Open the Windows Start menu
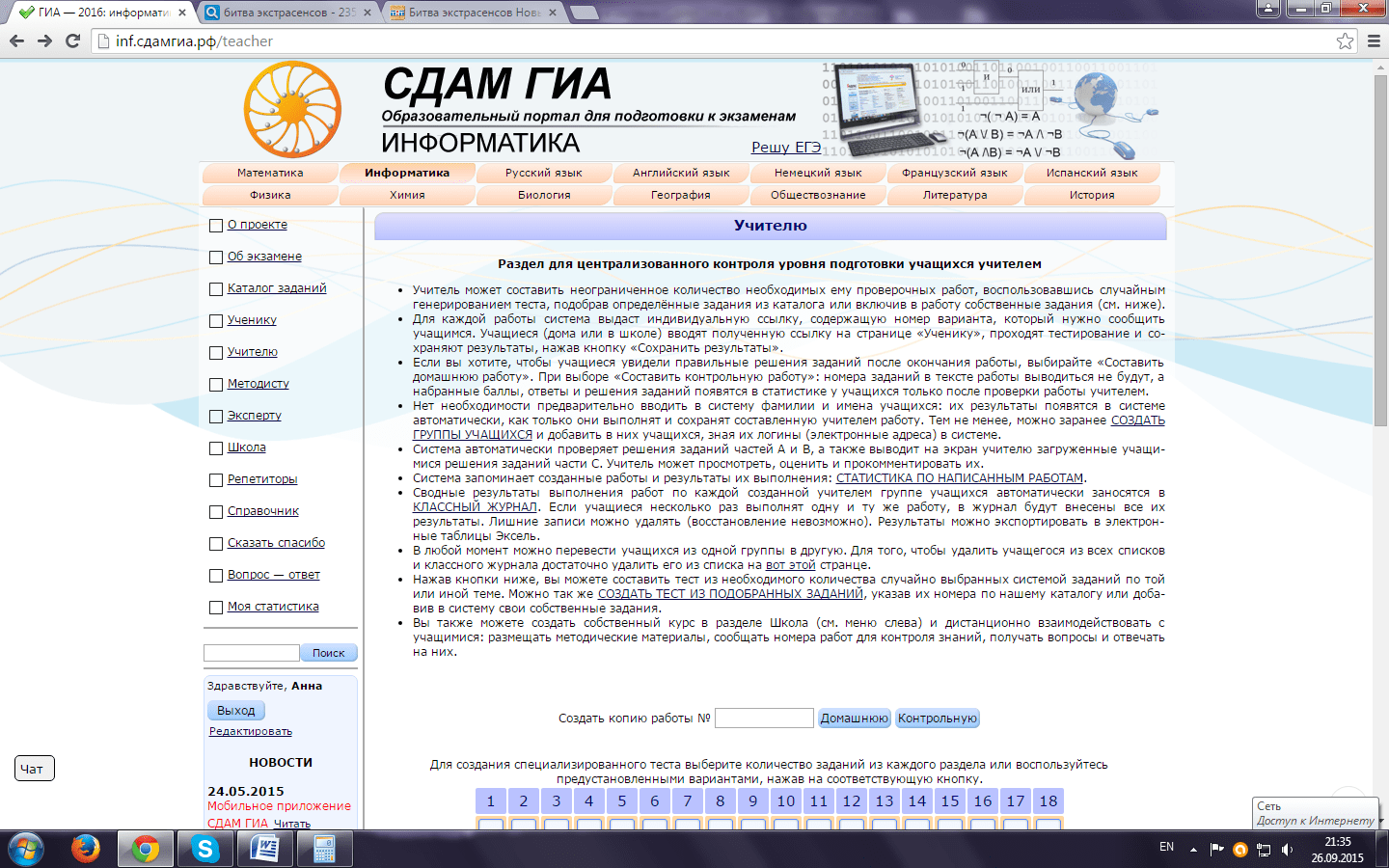 click(x=26, y=849)
